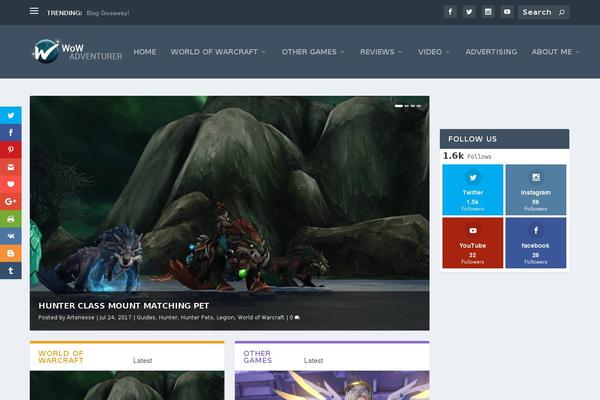
Task: Expand the Video menu
Action: tap(434, 52)
